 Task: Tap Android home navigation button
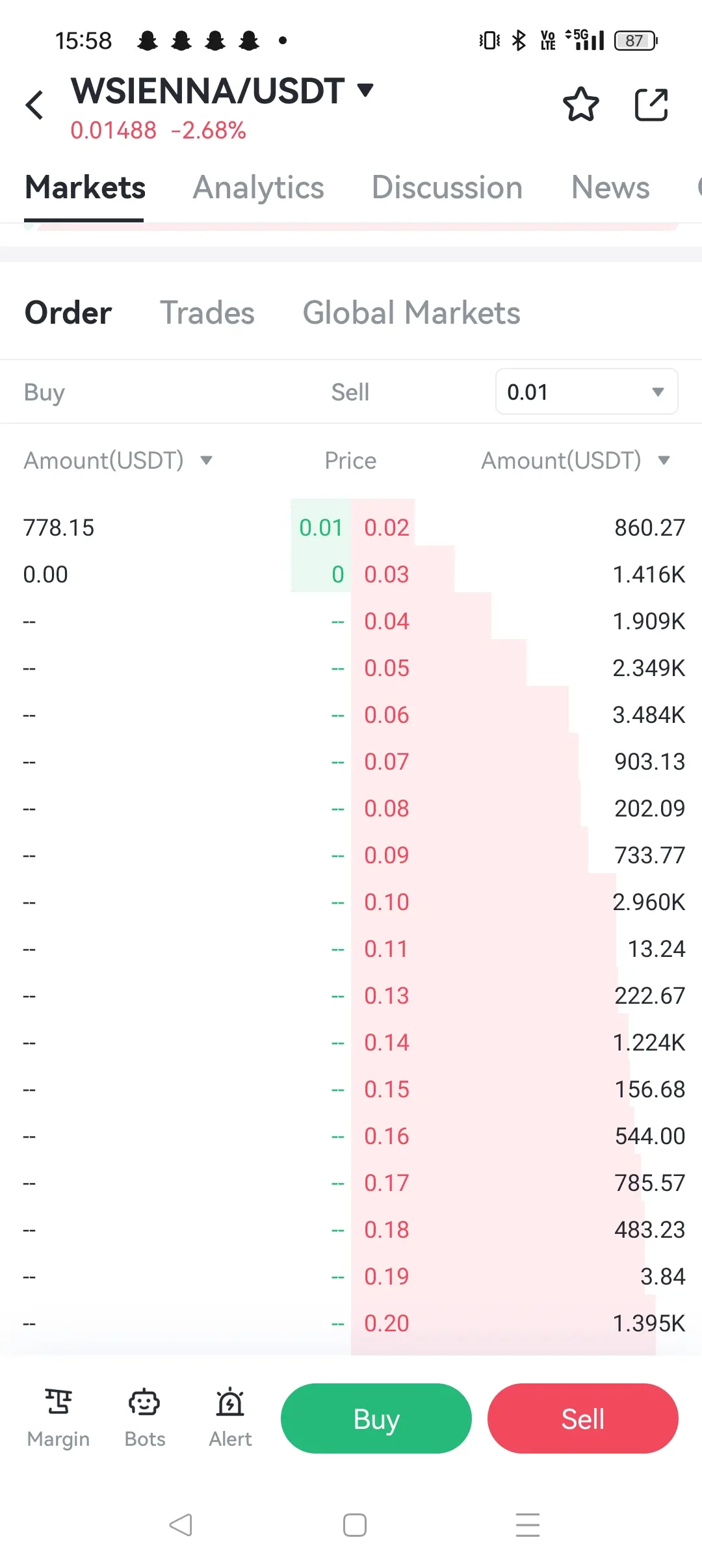click(x=355, y=1524)
